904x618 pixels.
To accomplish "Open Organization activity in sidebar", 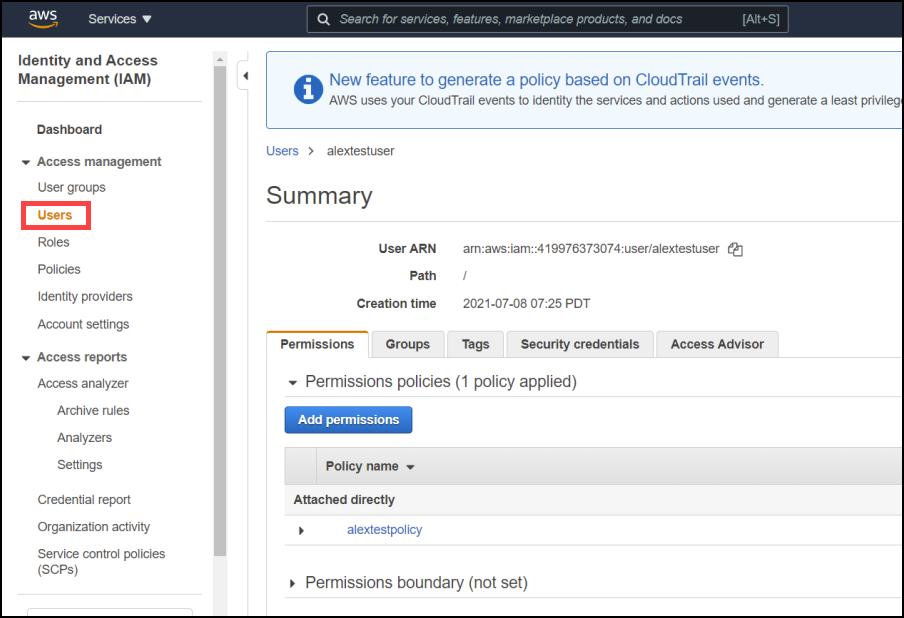I will coord(93,526).
